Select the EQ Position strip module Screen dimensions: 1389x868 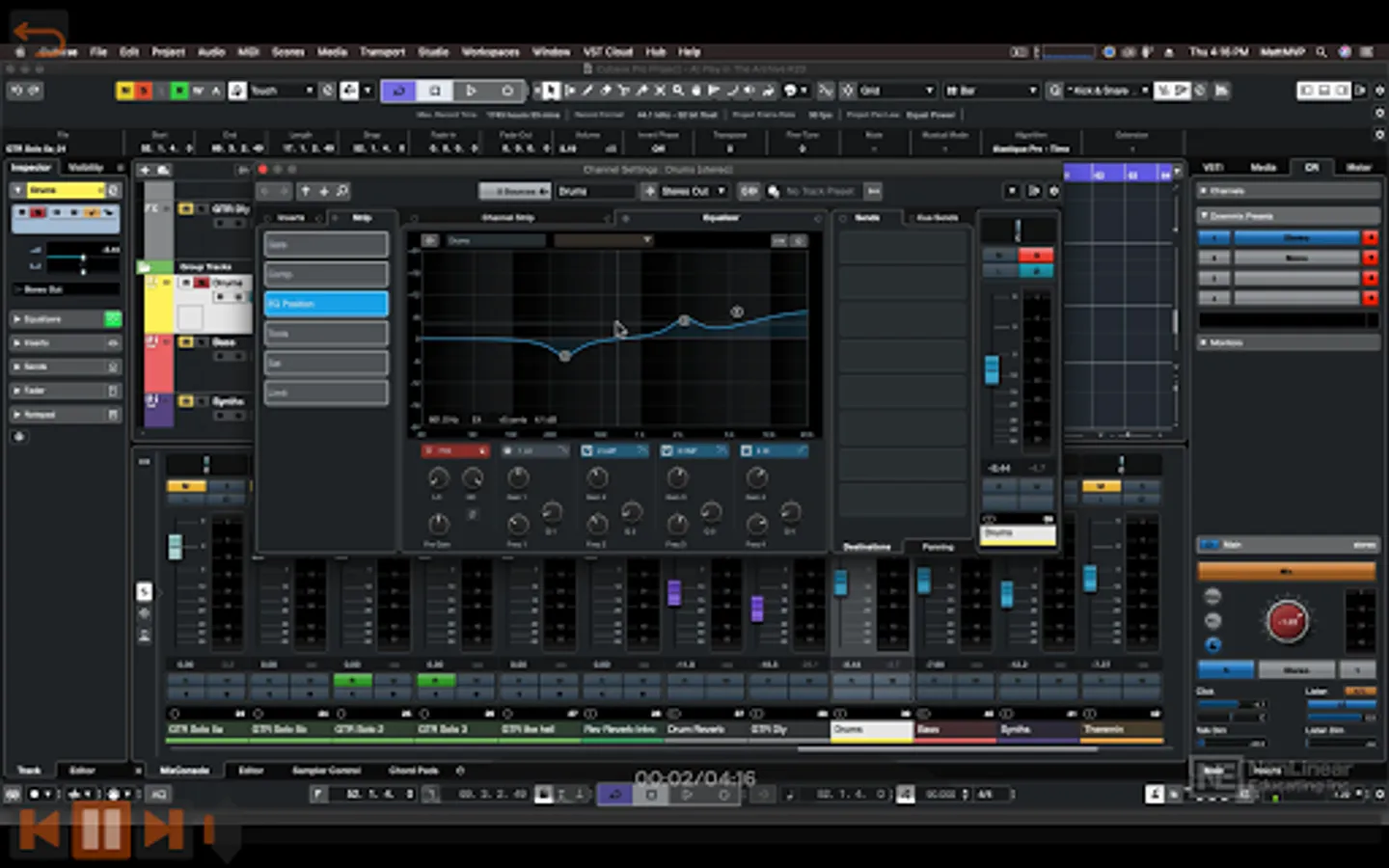point(326,304)
